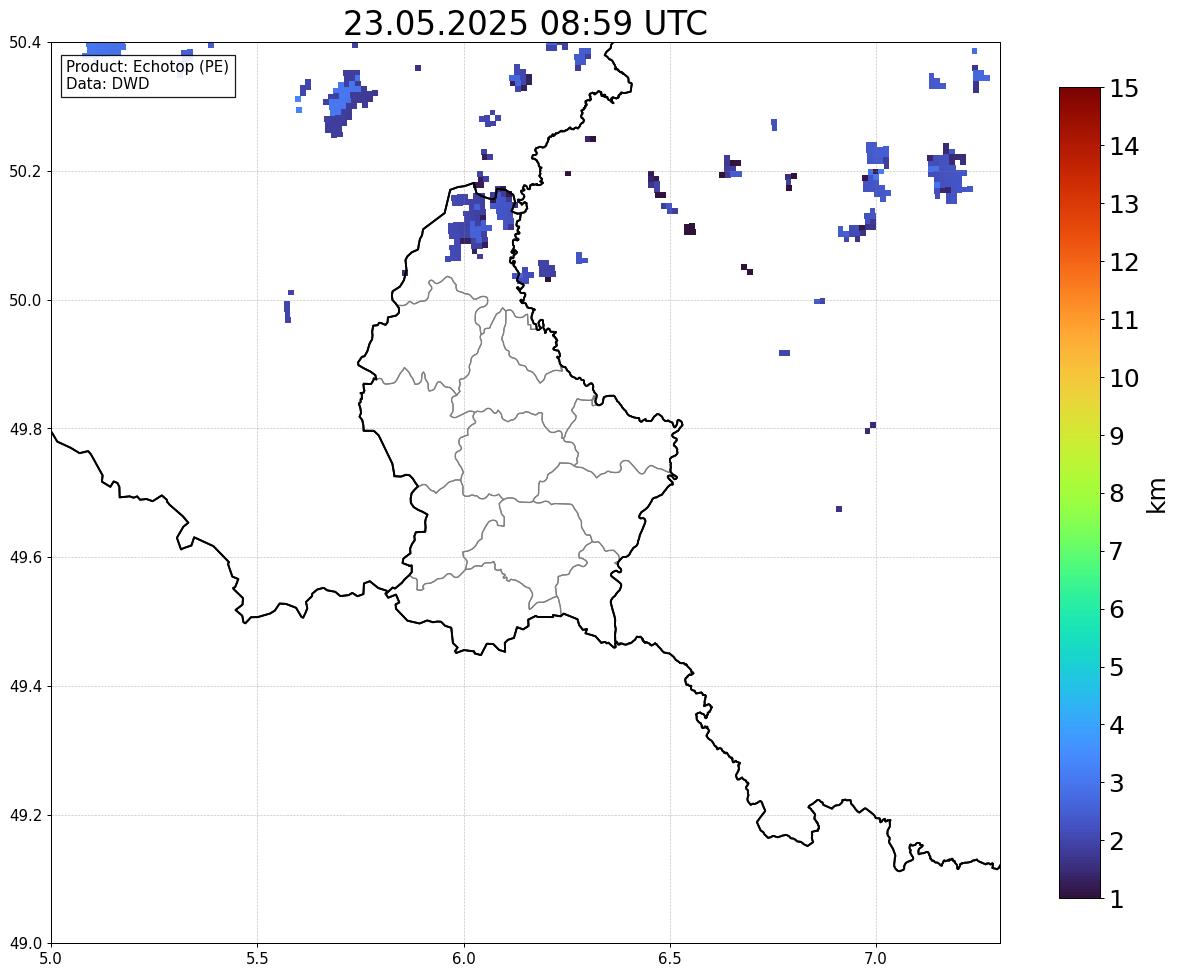Click the y-axis latitude label 49.2
Image resolution: width=1178 pixels, height=976 pixels.
pyautogui.click(x=25, y=815)
